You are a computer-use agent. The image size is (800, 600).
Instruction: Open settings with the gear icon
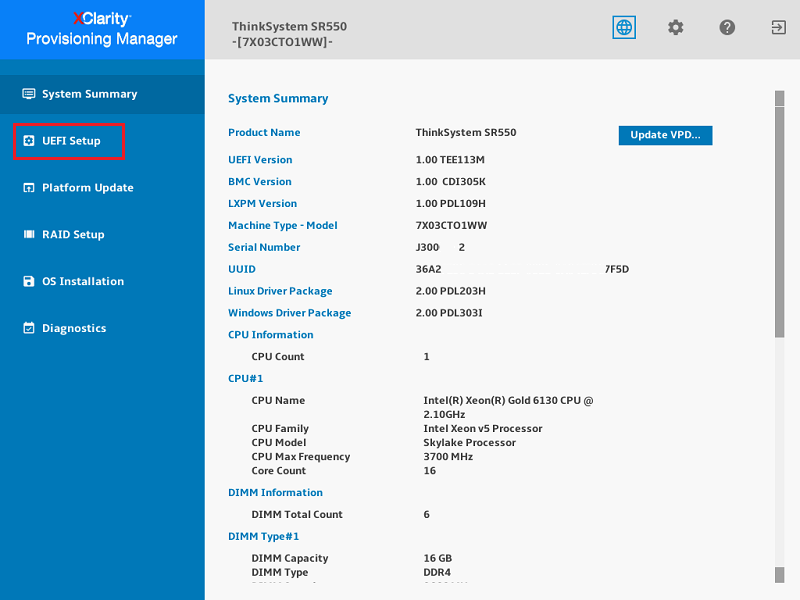[x=676, y=28]
